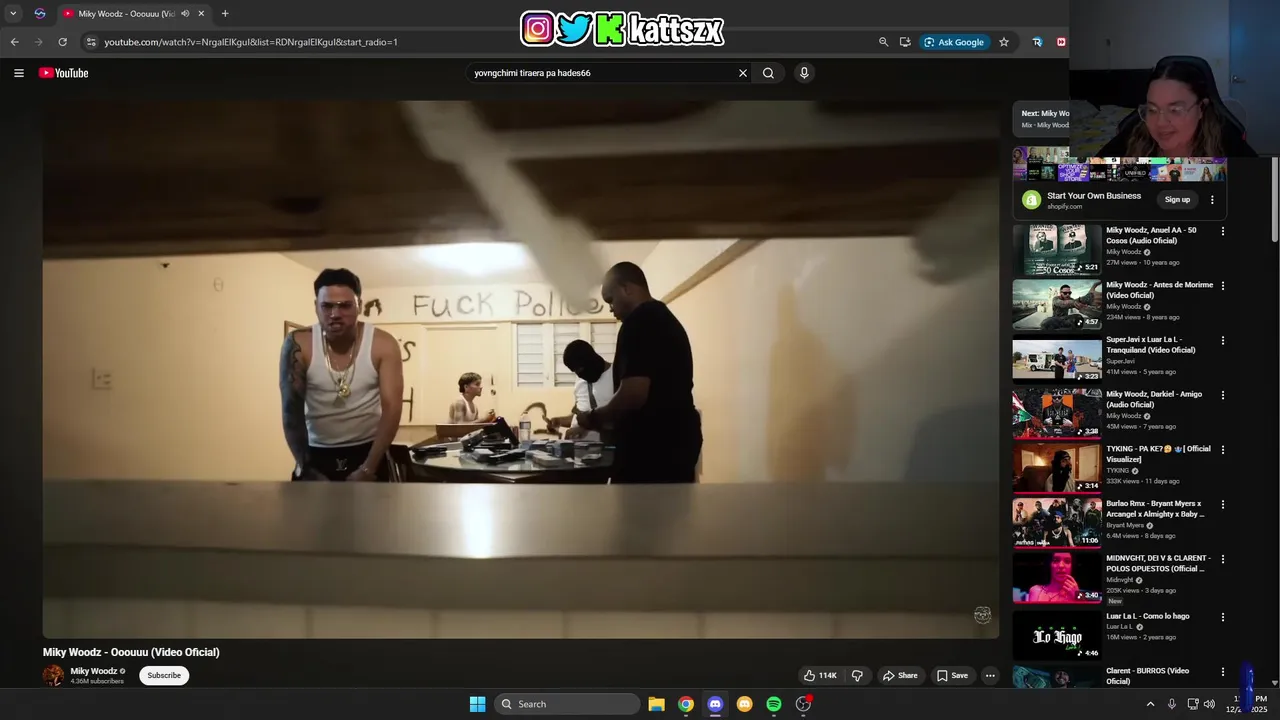1280x720 pixels.
Task: Open File Explorer from the taskbar
Action: [x=656, y=704]
